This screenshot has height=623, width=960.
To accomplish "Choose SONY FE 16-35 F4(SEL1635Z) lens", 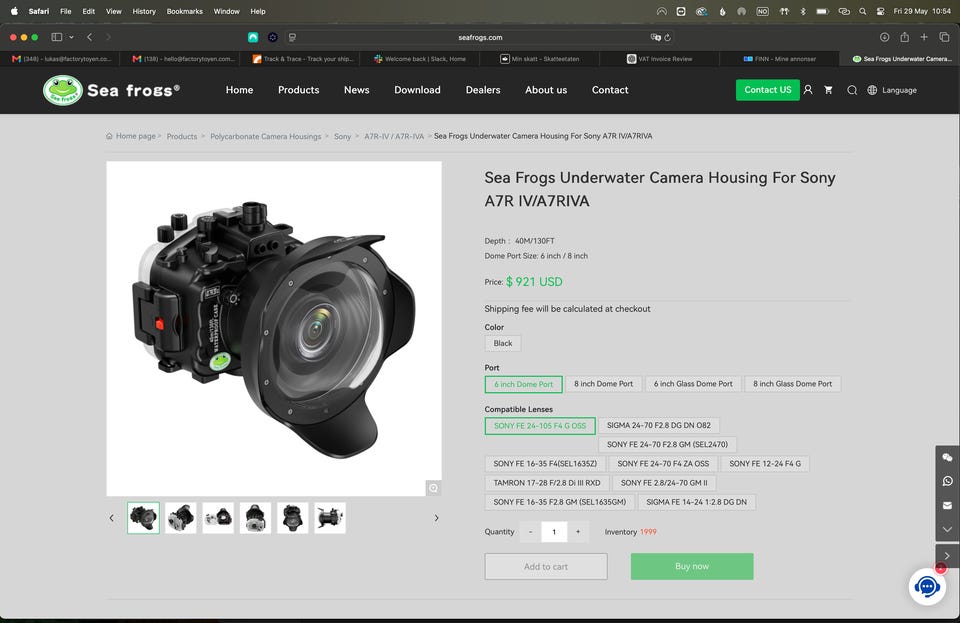I will [545, 464].
